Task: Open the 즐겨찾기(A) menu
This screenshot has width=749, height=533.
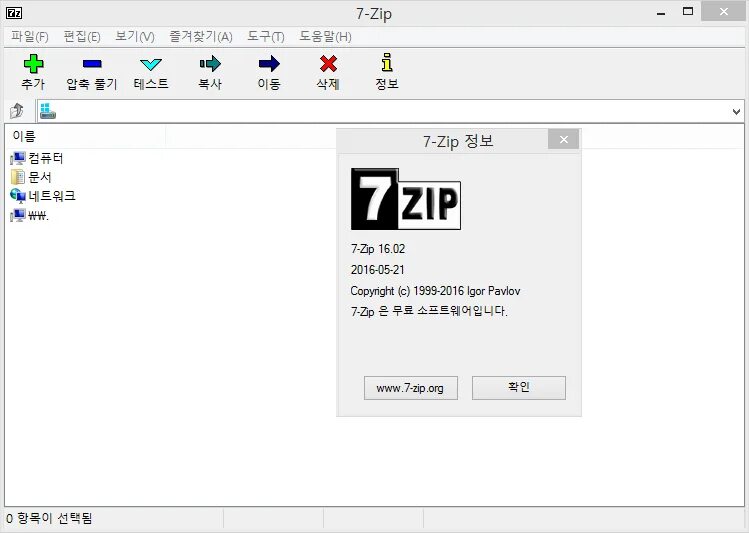Action: point(201,37)
